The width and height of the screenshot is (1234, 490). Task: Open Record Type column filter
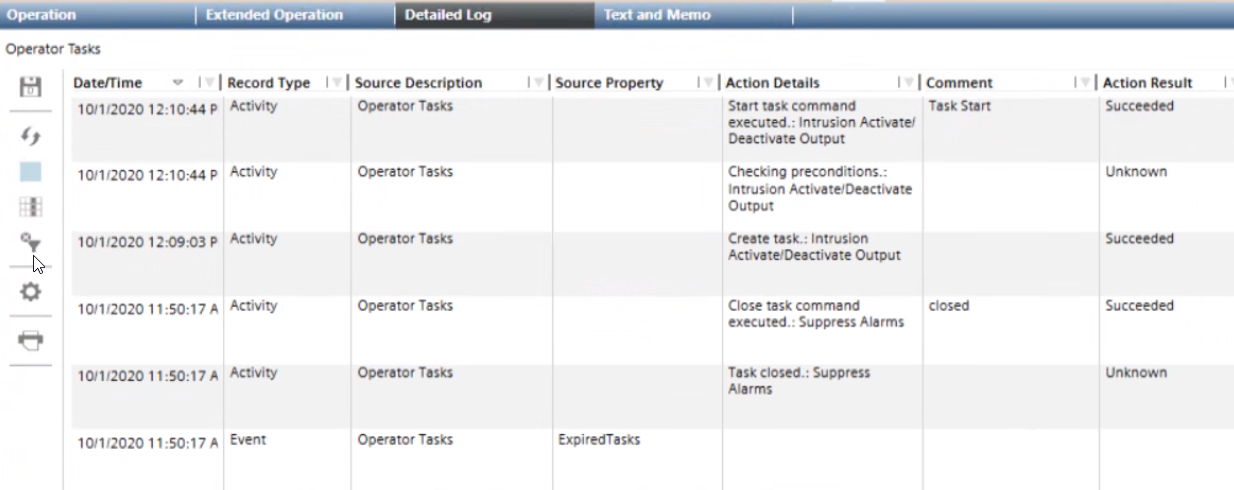(337, 83)
